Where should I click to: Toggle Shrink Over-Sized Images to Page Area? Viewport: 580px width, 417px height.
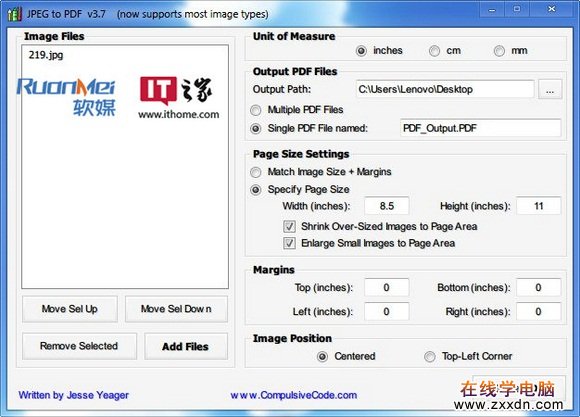click(289, 226)
